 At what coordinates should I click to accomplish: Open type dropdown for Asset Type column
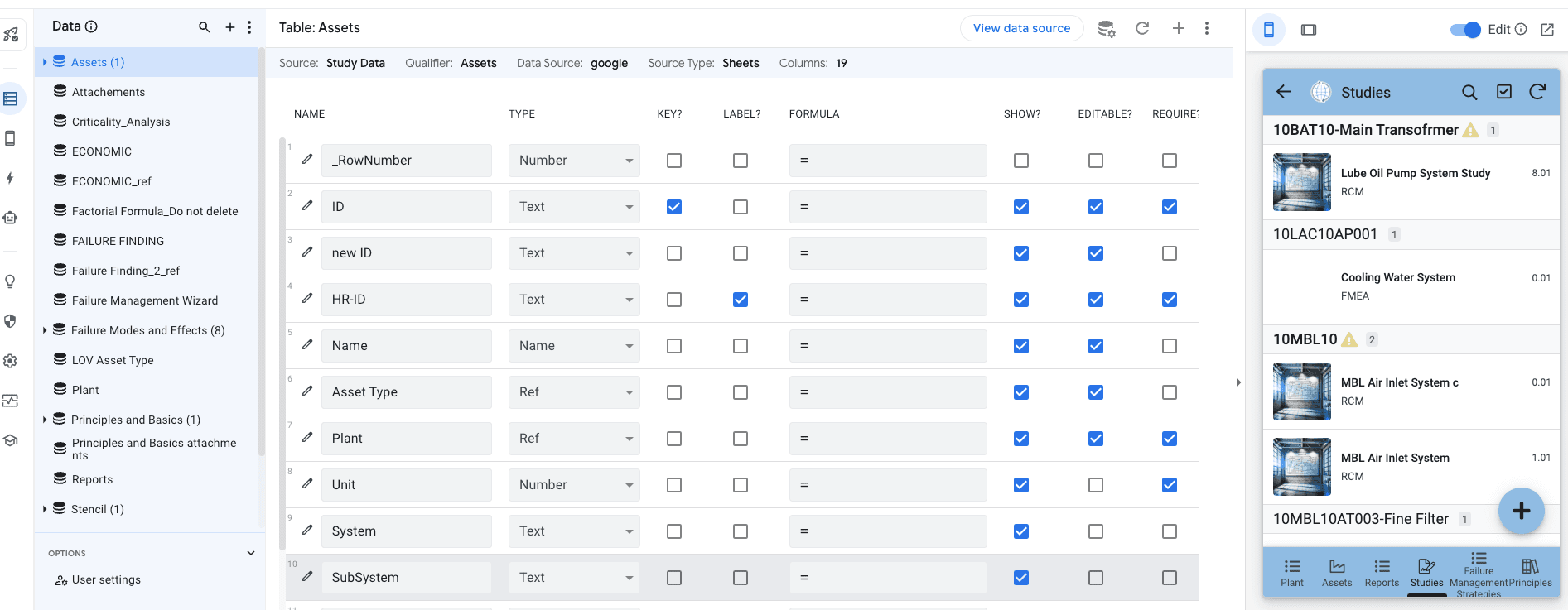click(x=575, y=392)
